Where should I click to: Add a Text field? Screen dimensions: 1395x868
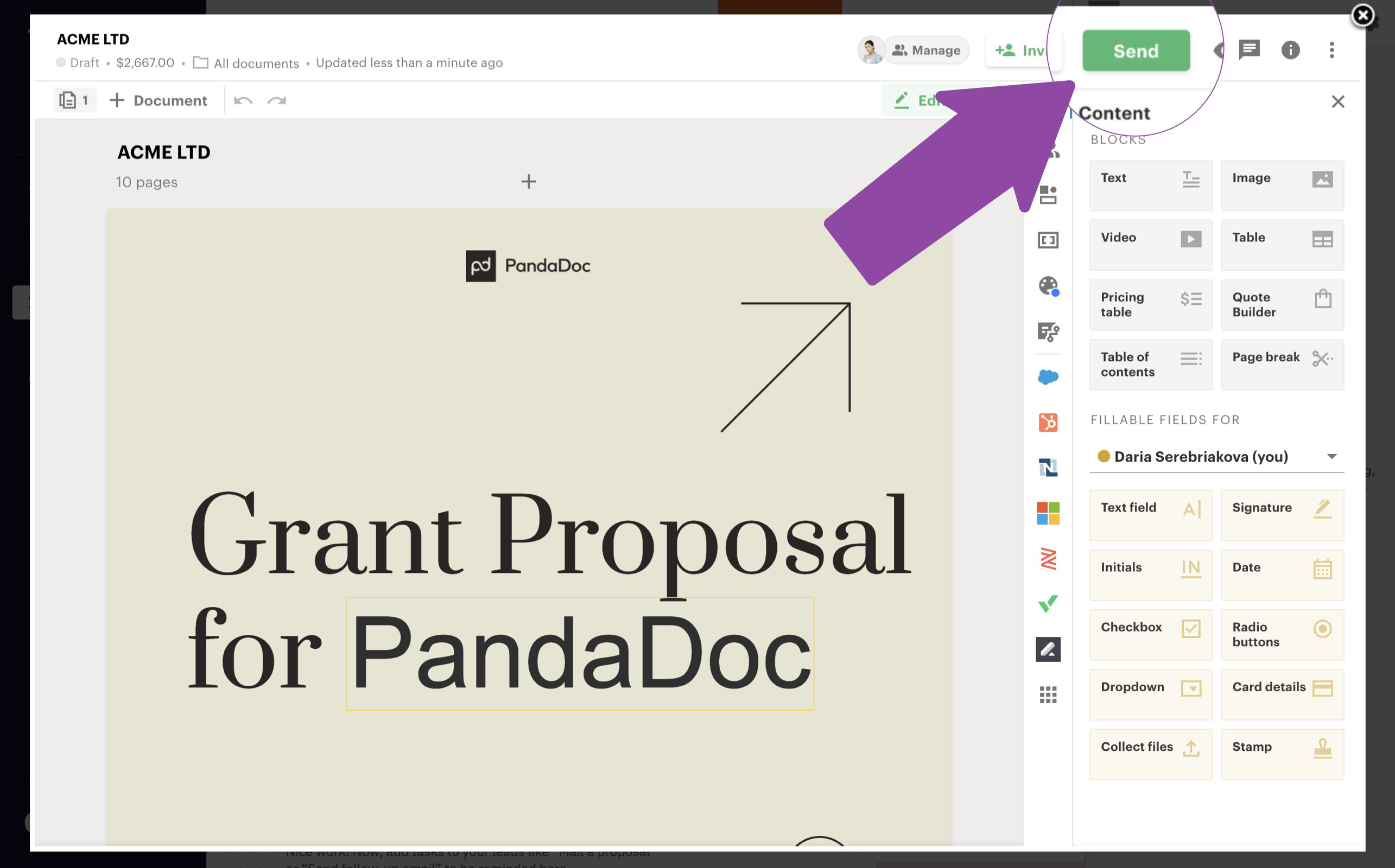(1150, 515)
